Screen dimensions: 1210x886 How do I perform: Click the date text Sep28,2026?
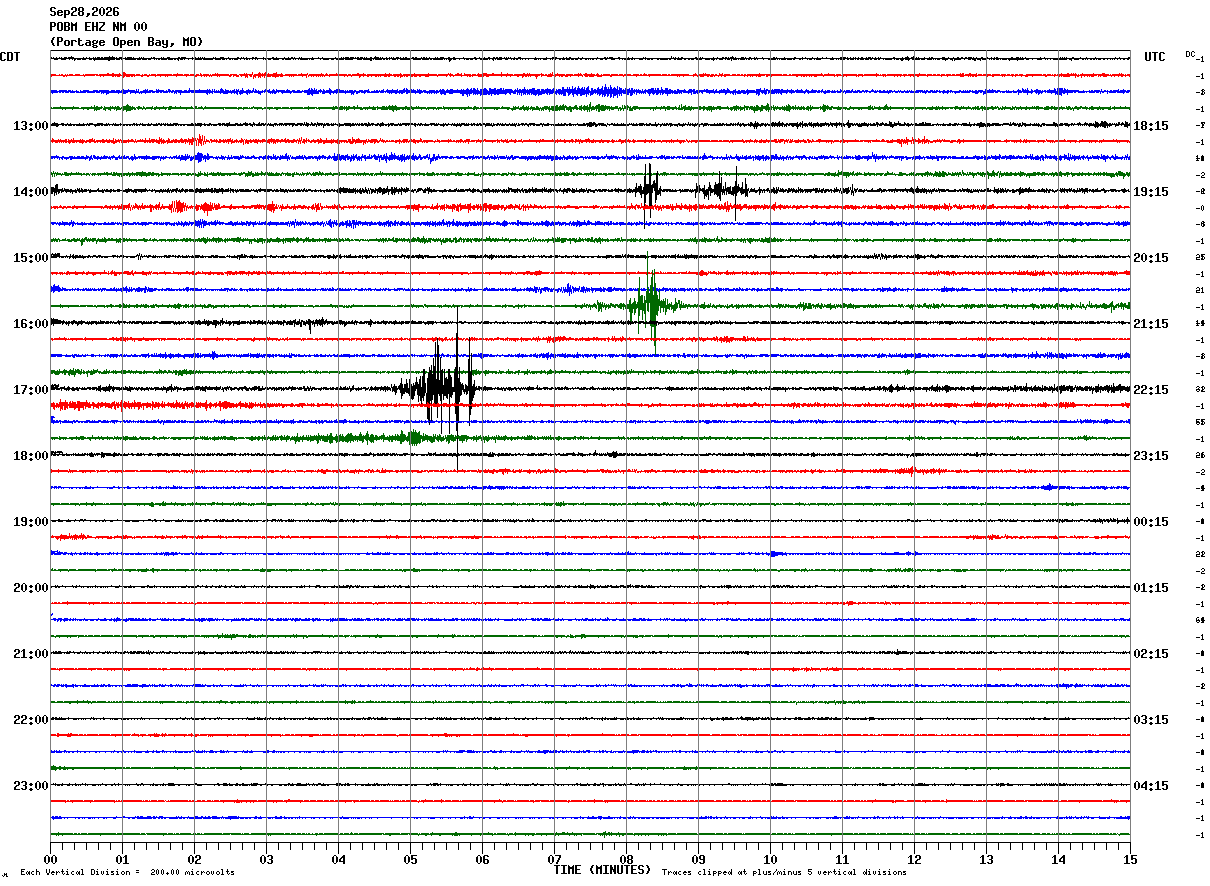[84, 12]
